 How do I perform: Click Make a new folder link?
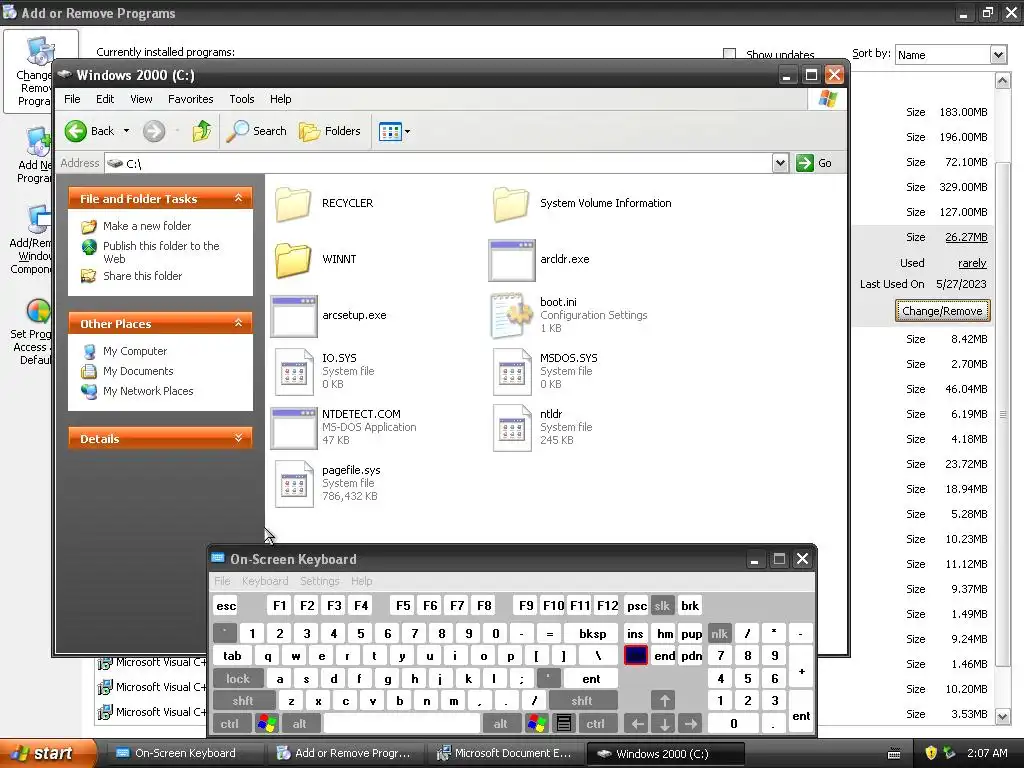147,226
